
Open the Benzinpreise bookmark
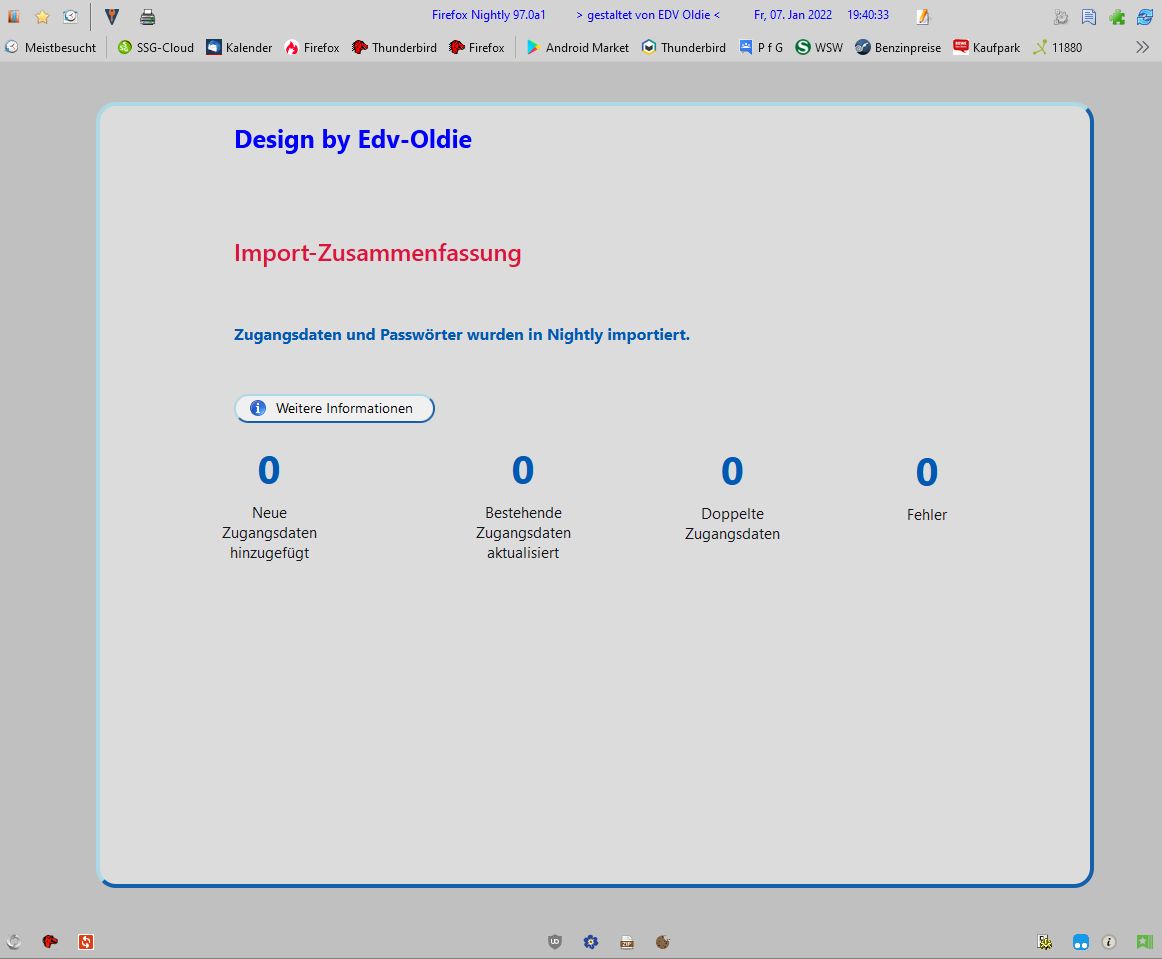[898, 47]
